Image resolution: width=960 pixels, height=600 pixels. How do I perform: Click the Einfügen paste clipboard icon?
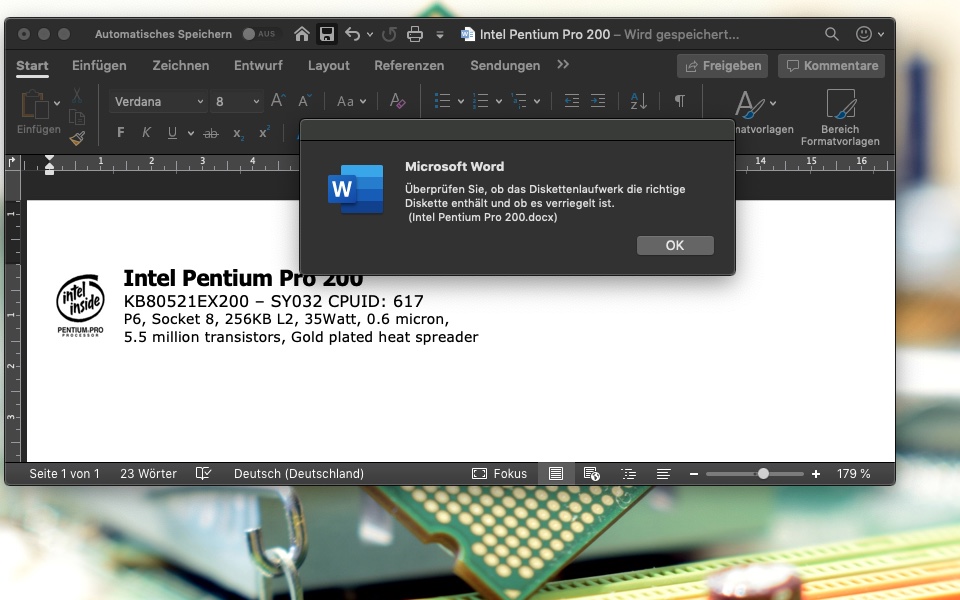34,104
